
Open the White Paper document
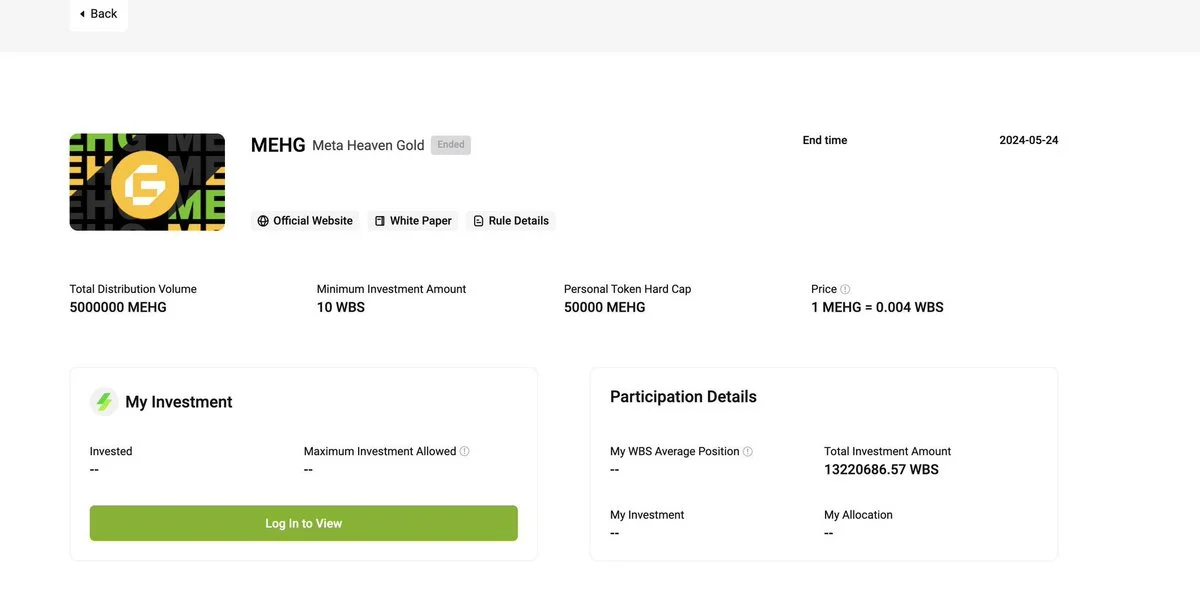coord(413,221)
